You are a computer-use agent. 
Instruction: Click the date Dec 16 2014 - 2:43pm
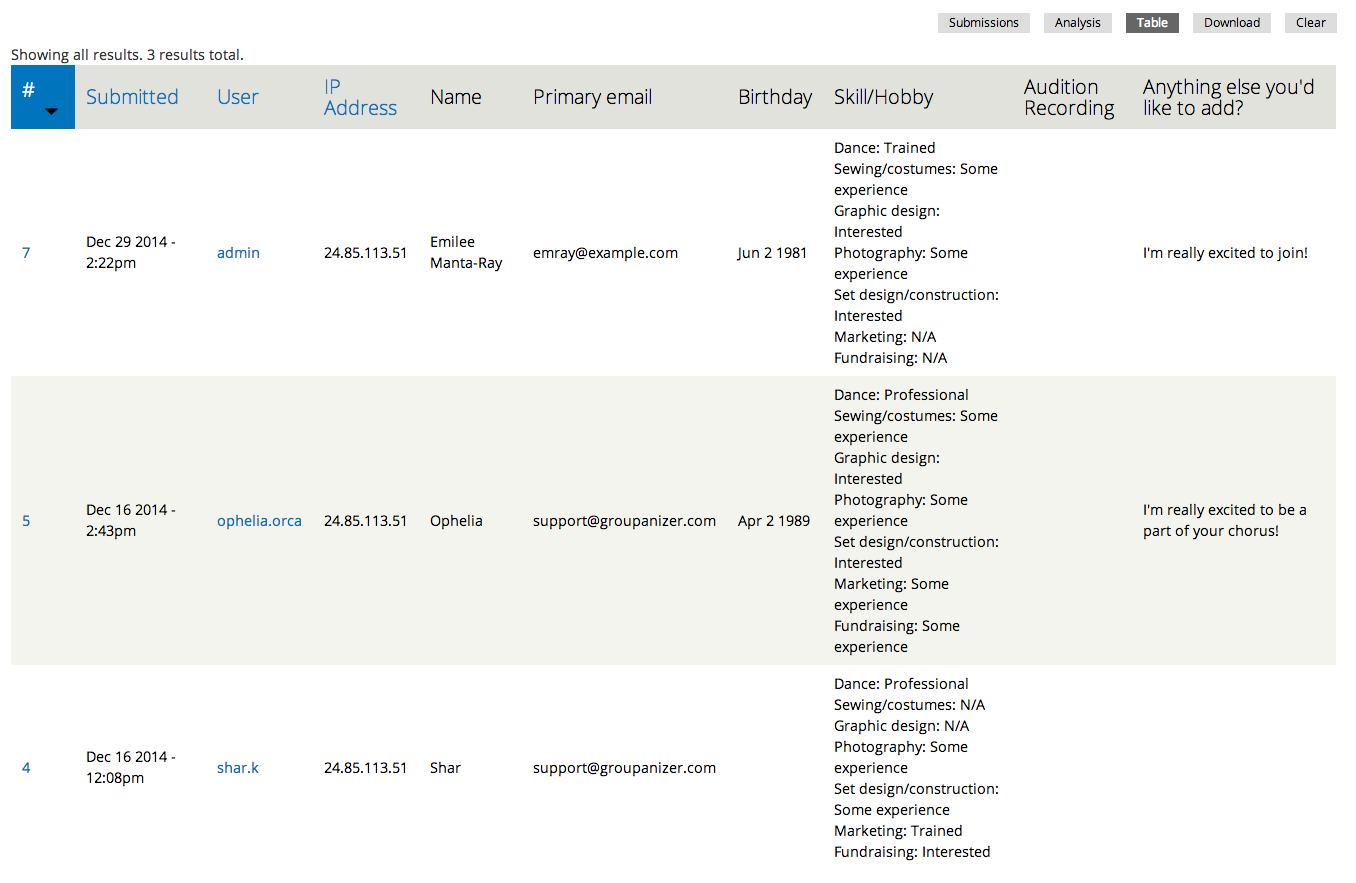(131, 521)
